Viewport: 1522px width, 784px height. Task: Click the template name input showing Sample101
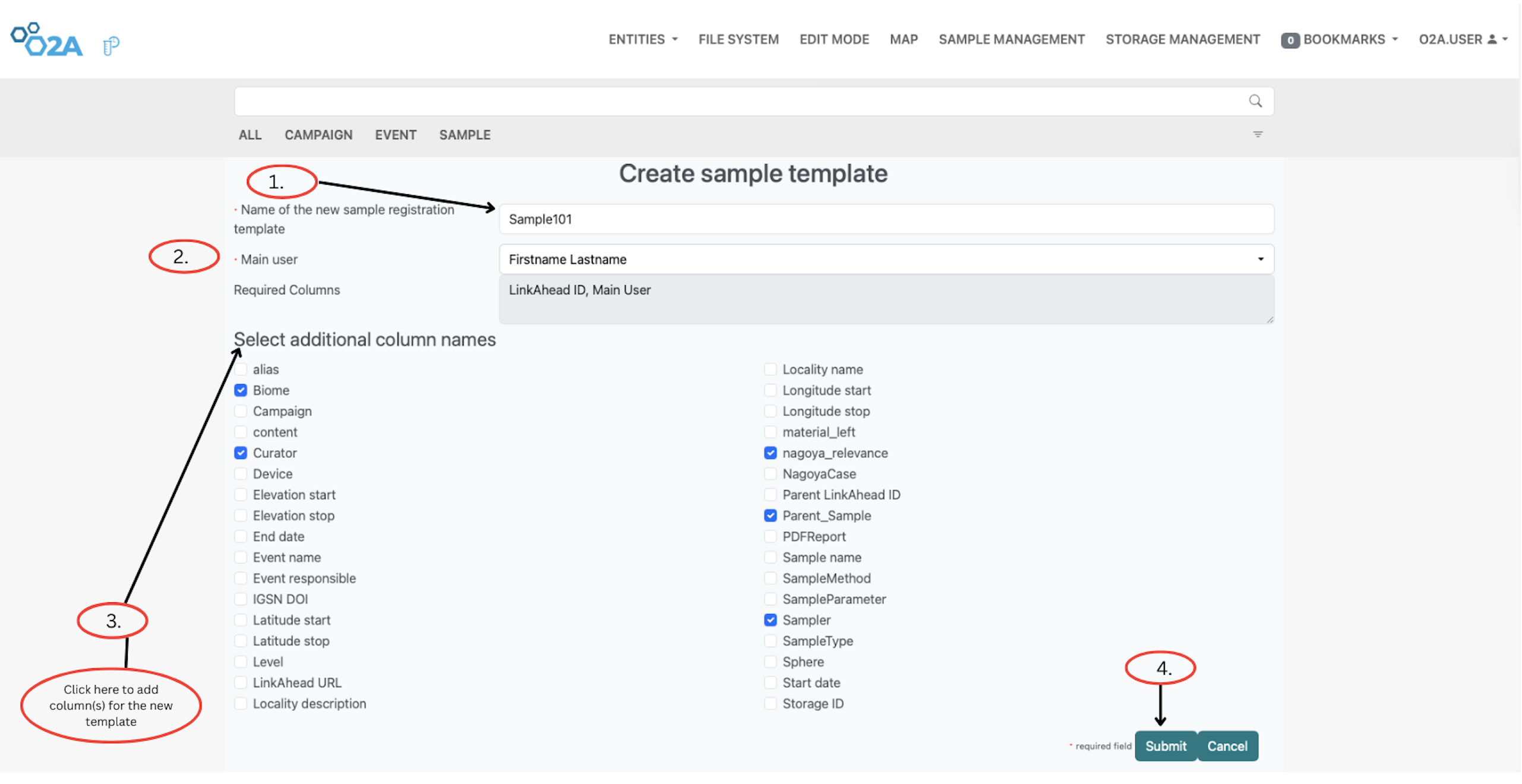pyautogui.click(x=885, y=219)
